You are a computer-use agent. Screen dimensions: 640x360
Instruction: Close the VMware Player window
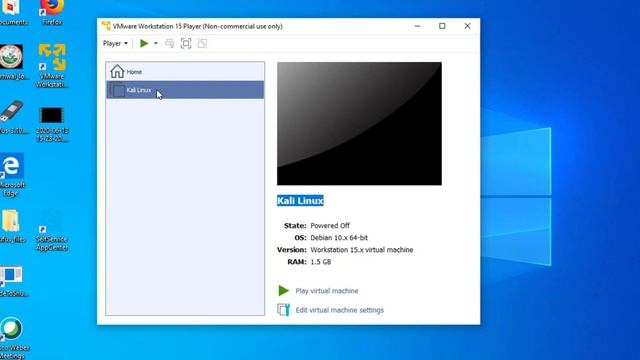[467, 26]
